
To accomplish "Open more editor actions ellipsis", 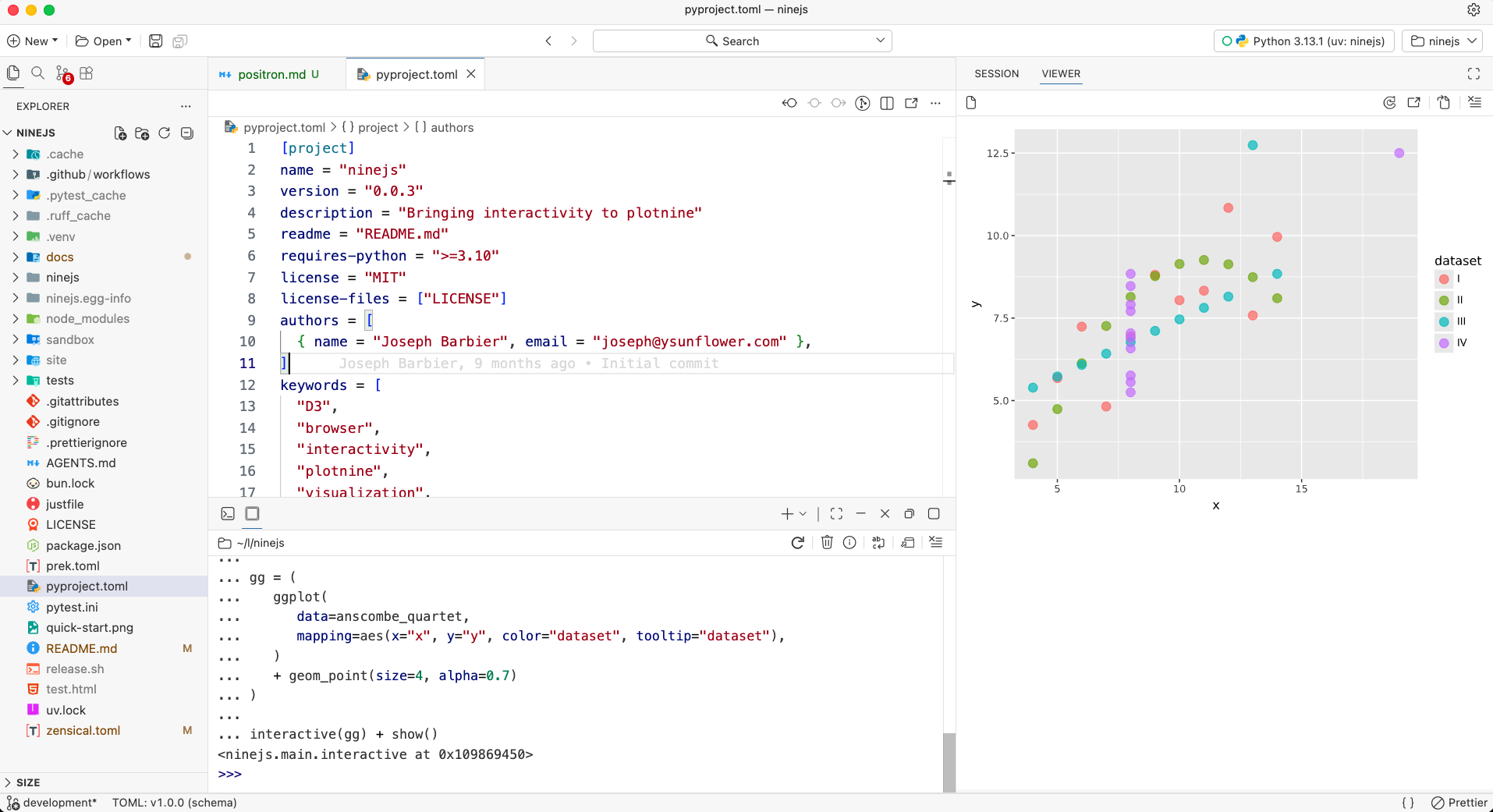I will pos(936,103).
